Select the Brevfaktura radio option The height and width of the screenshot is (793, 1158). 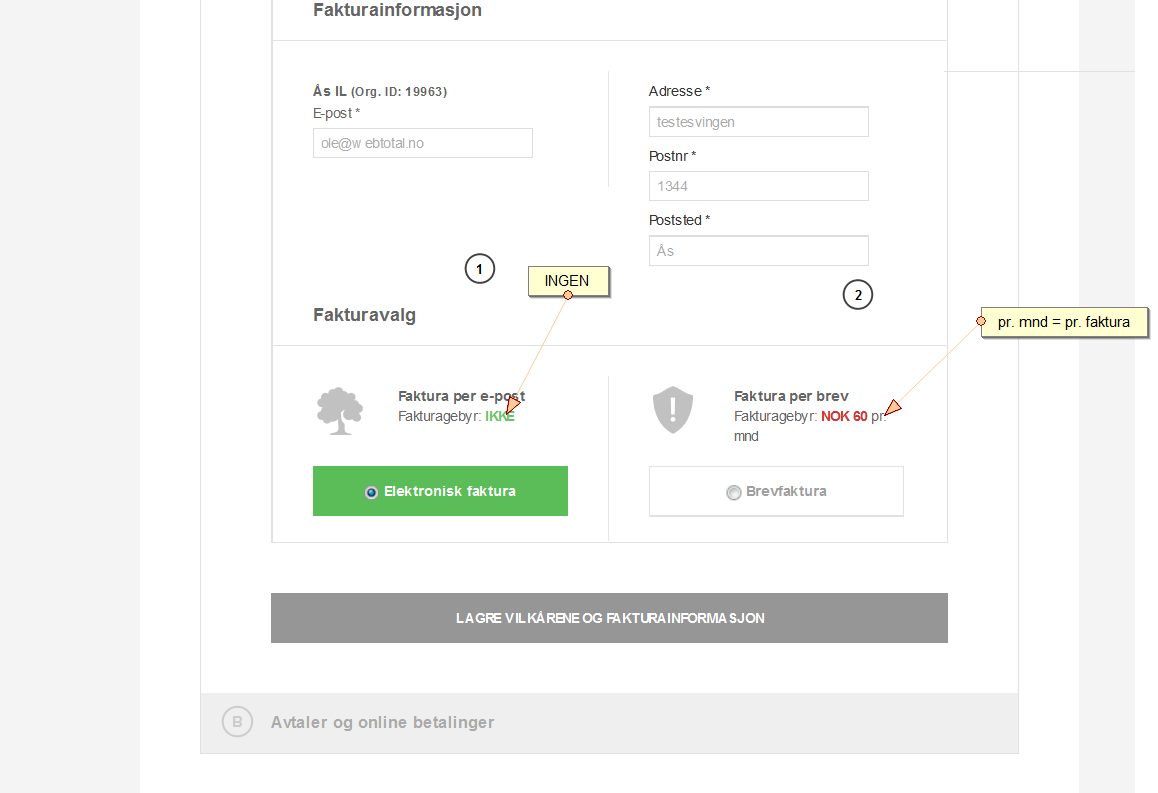[x=734, y=492]
